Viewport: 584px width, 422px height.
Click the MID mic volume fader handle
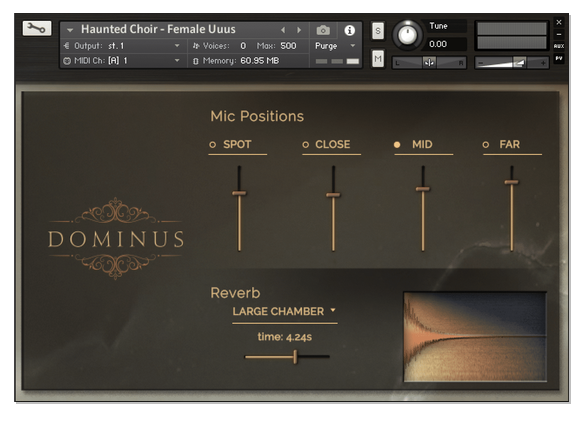423,189
